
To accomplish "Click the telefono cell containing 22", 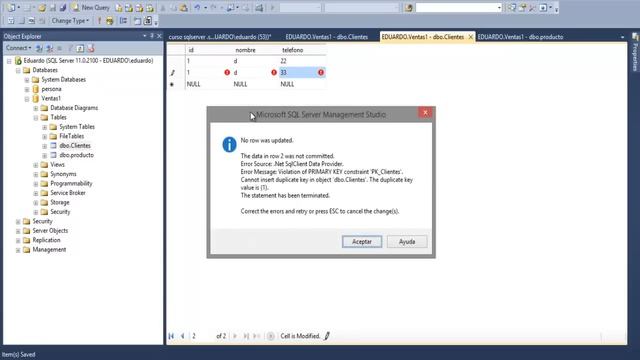I will 302,61.
